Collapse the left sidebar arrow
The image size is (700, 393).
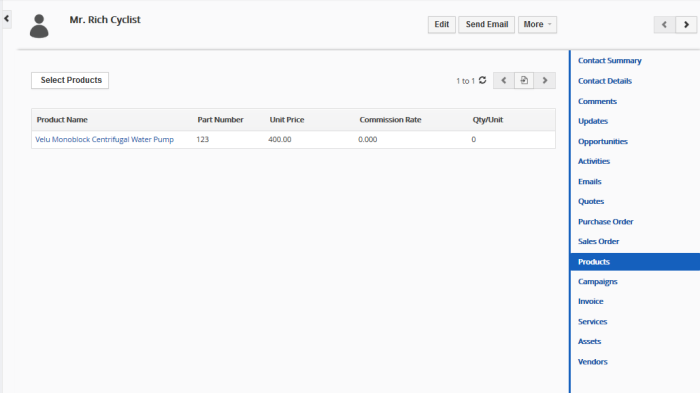tap(6, 19)
